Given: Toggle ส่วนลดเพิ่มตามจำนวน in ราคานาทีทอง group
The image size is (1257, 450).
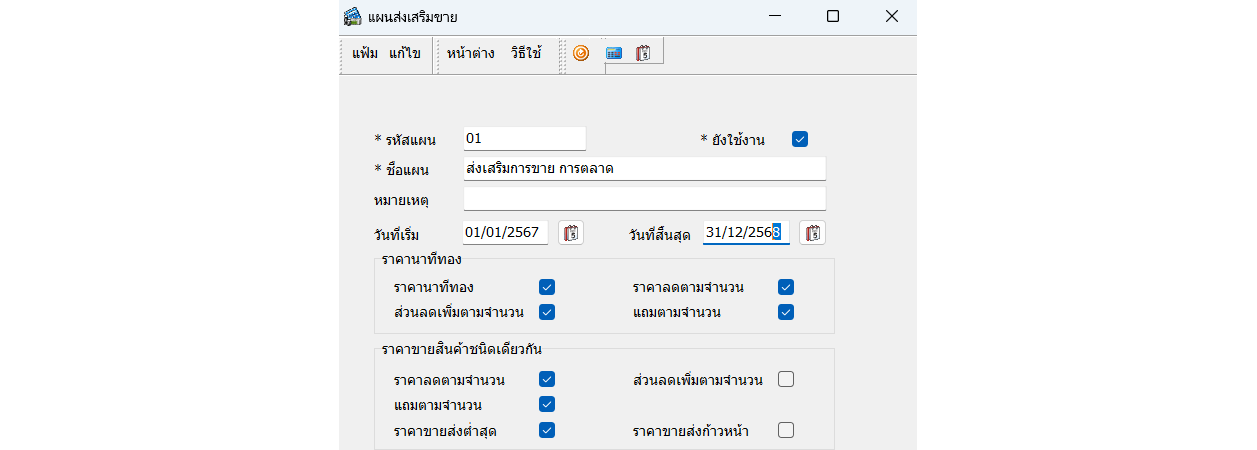Looking at the screenshot, I should 547,312.
